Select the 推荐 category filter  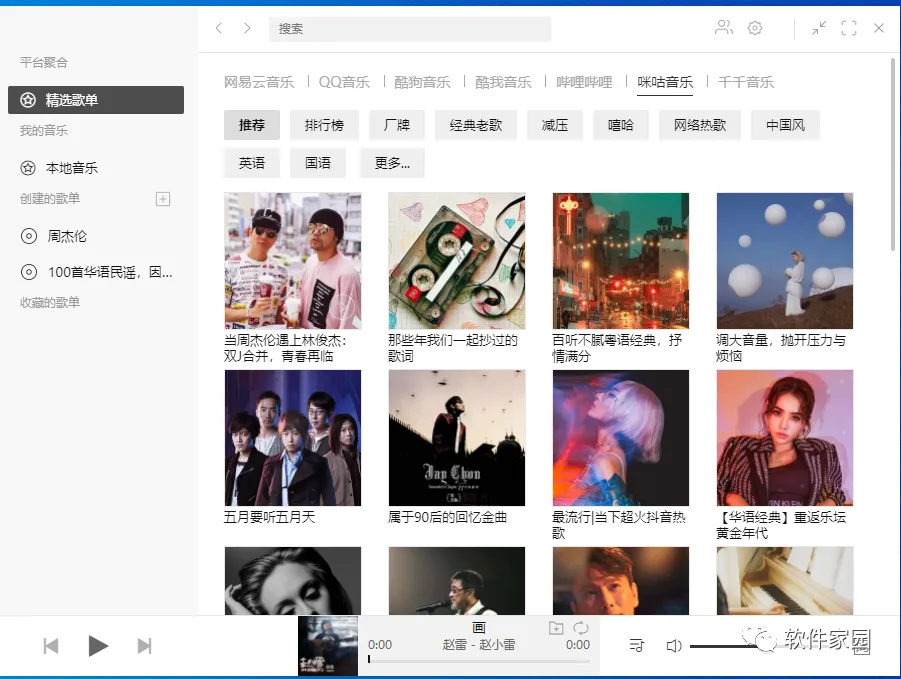coord(252,125)
